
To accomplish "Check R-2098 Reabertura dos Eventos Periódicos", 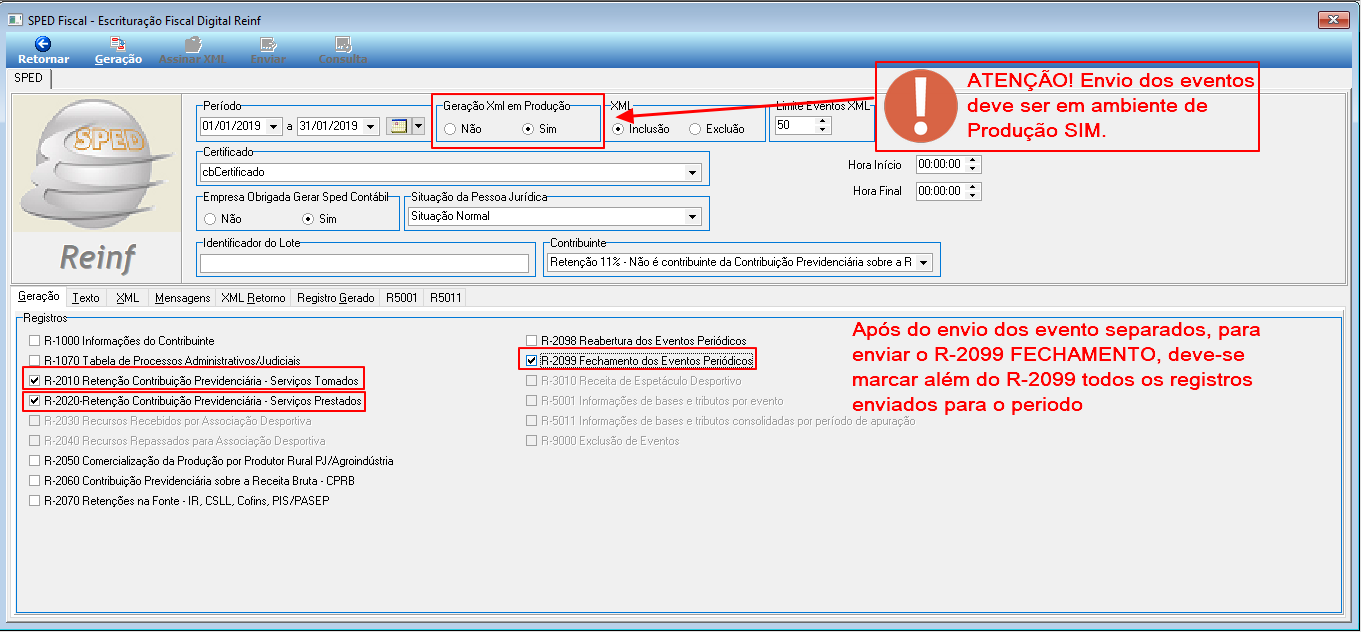I will pos(532,341).
